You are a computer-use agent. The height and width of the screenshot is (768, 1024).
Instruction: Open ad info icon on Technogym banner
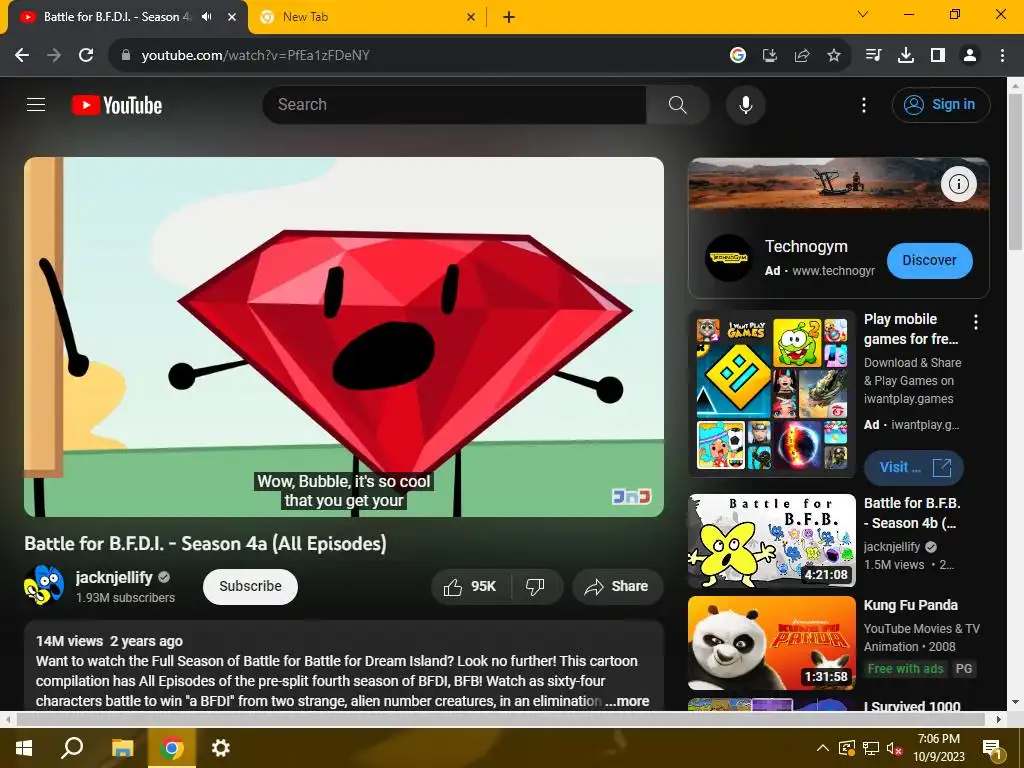(x=958, y=184)
